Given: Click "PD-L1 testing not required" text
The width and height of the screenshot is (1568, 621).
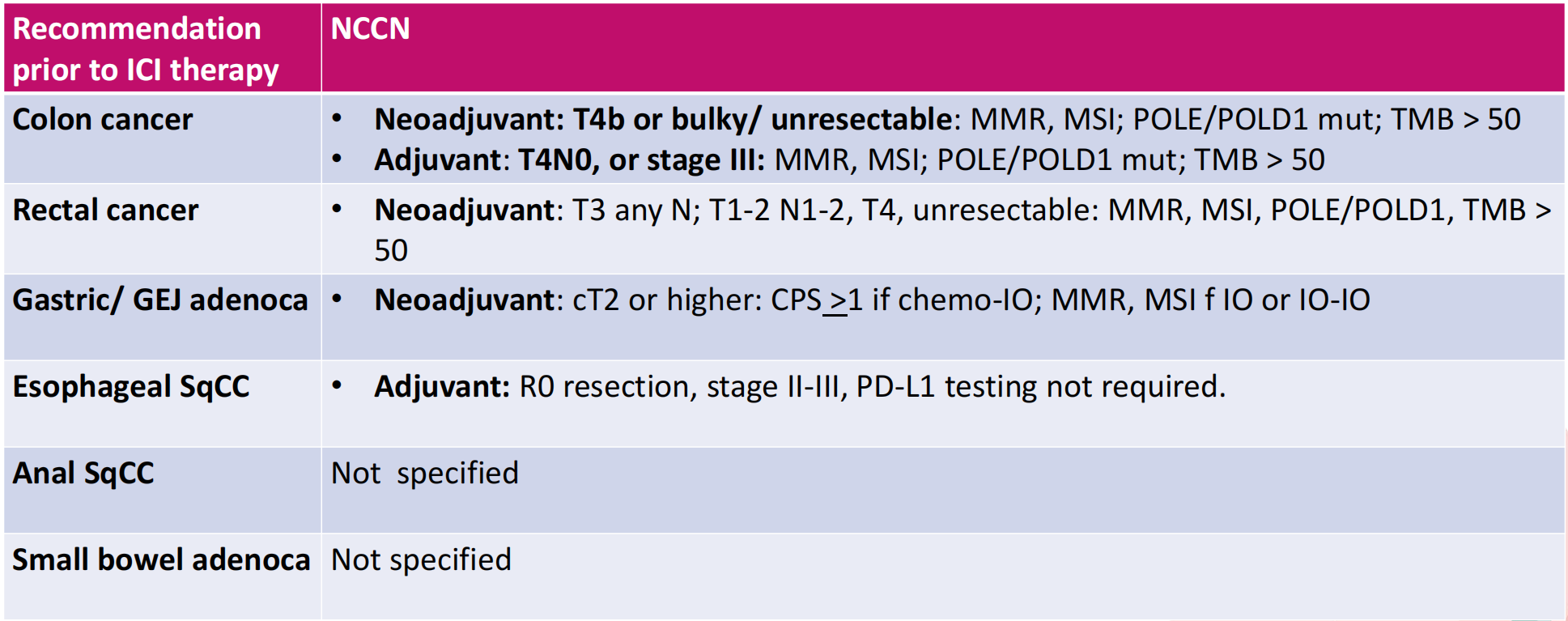Looking at the screenshot, I should pos(1040,387).
